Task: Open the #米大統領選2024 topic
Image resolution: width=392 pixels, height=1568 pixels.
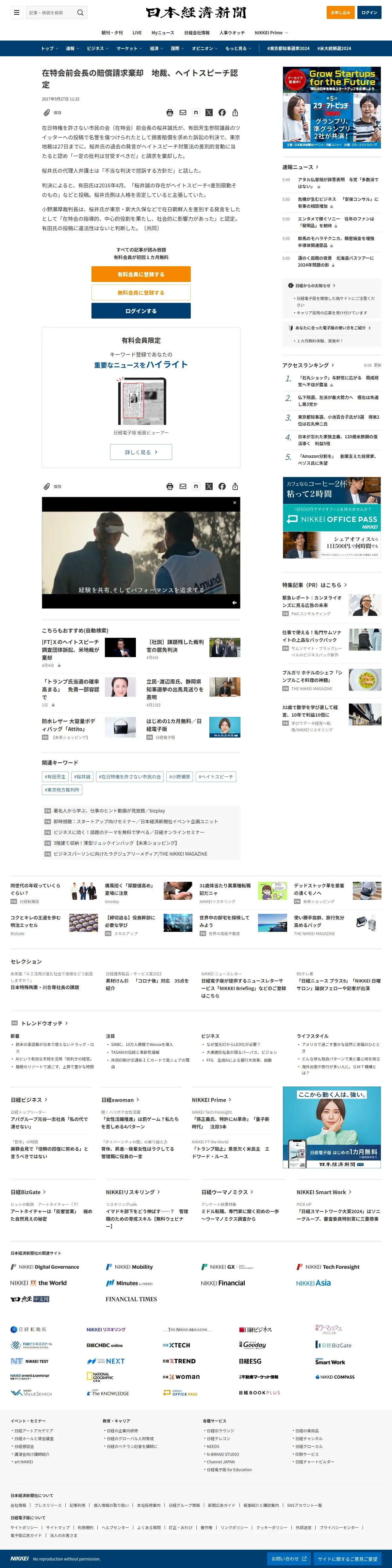Action: pos(334,49)
